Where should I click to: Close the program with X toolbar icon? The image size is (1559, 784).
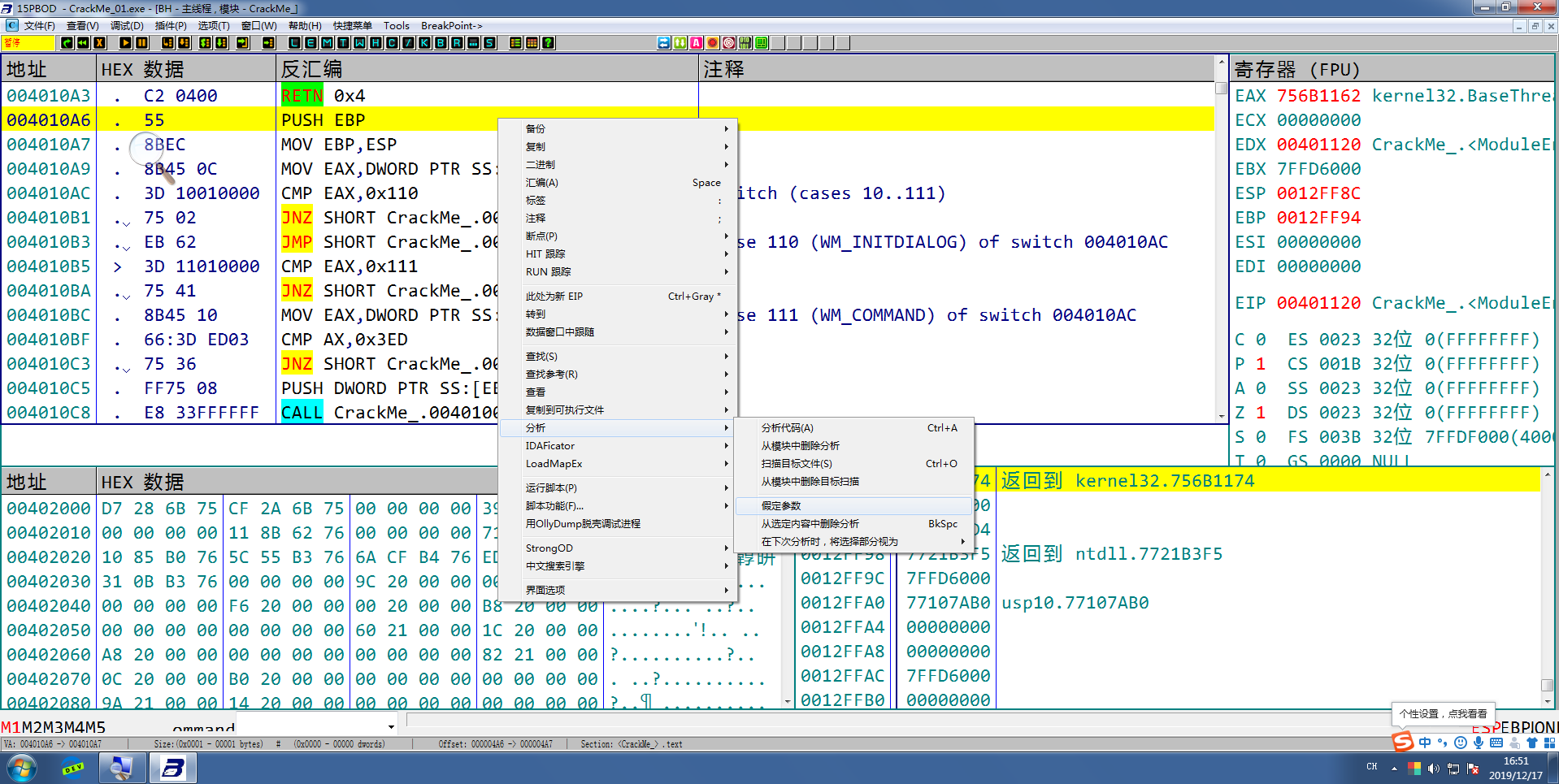pos(100,43)
